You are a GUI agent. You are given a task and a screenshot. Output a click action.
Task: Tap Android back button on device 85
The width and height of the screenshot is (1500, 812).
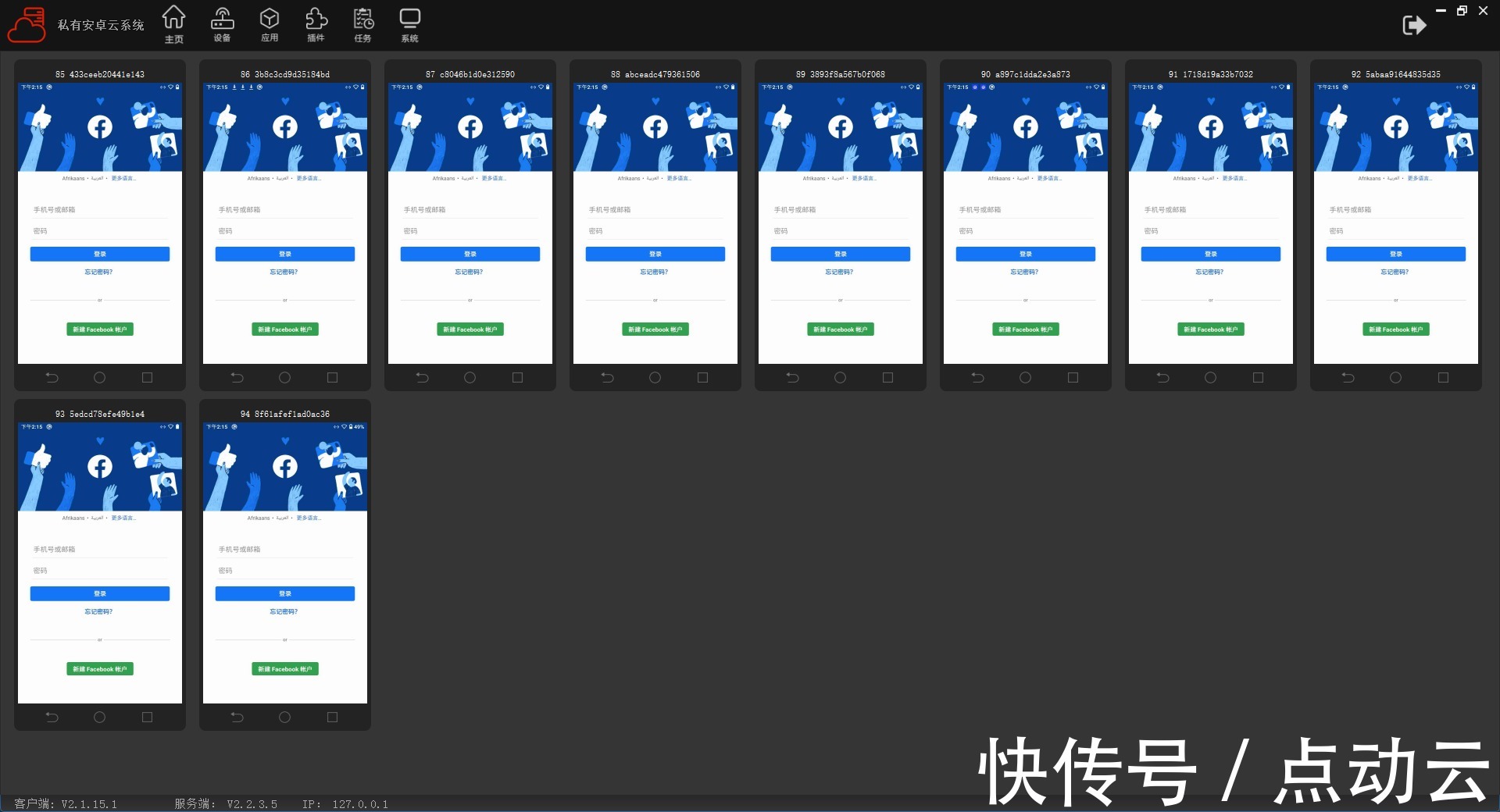point(52,378)
